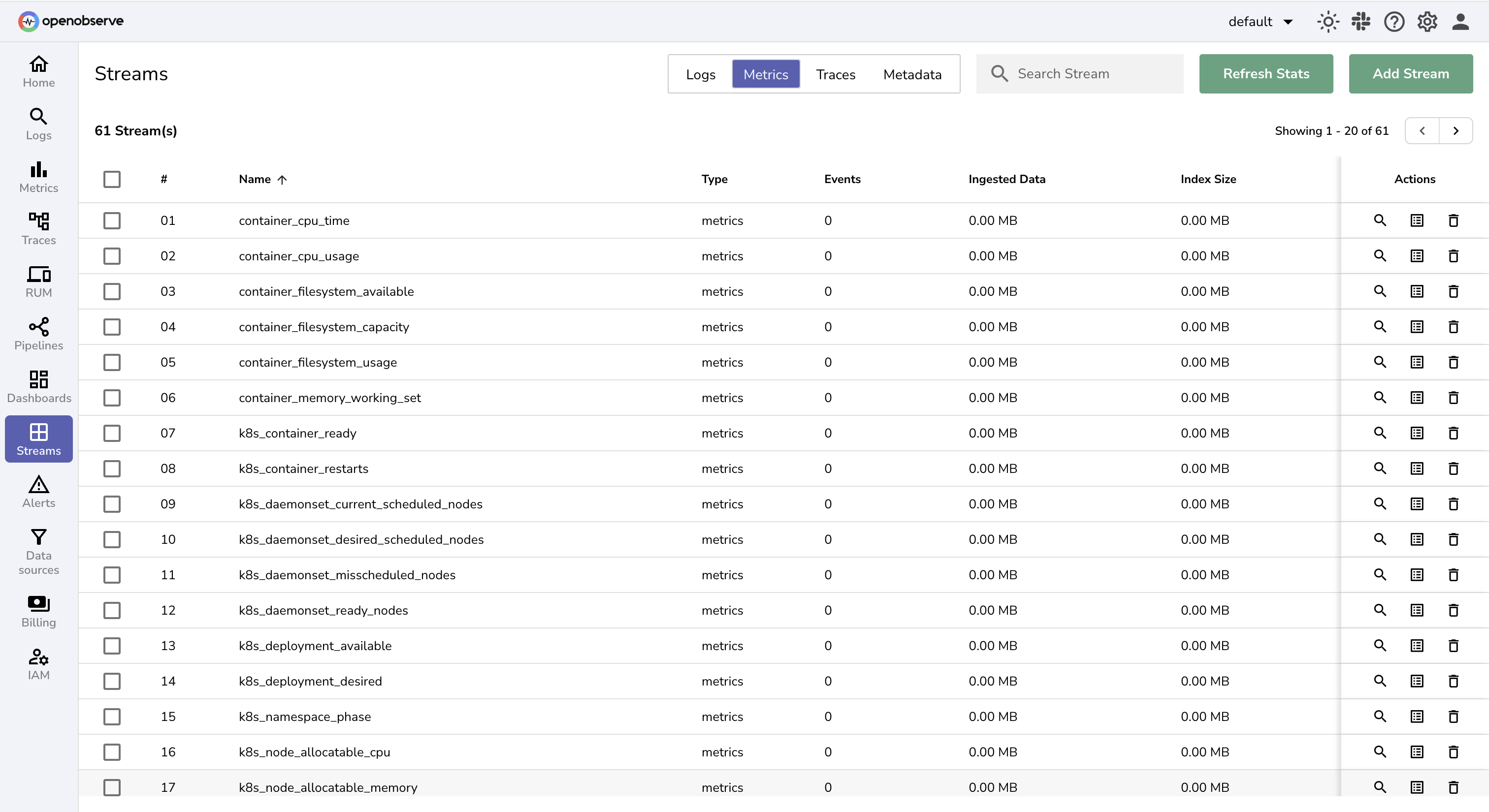The width and height of the screenshot is (1489, 812).
Task: Open the default organization dropdown
Action: point(1261,21)
